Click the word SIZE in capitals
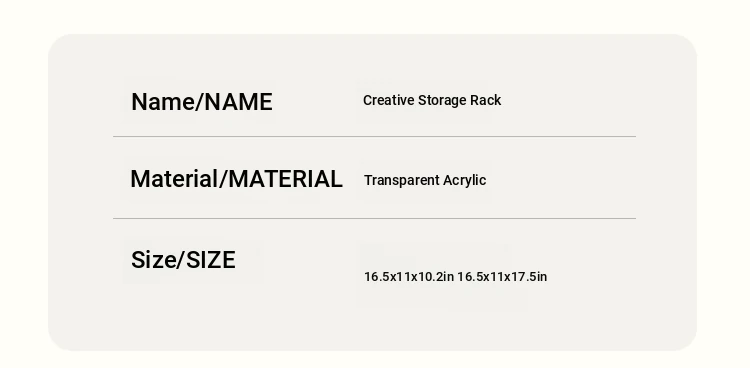750x368 pixels. [210, 260]
